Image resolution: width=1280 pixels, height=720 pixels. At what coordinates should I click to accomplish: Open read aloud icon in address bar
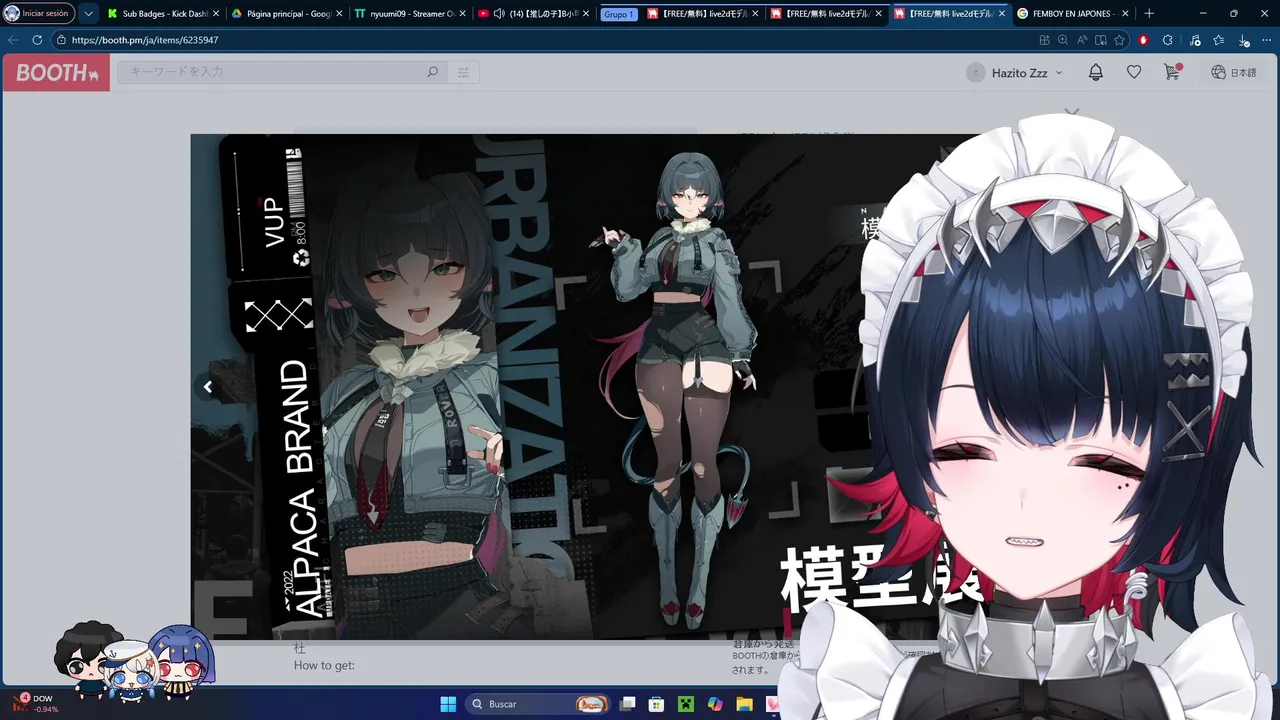[1082, 40]
